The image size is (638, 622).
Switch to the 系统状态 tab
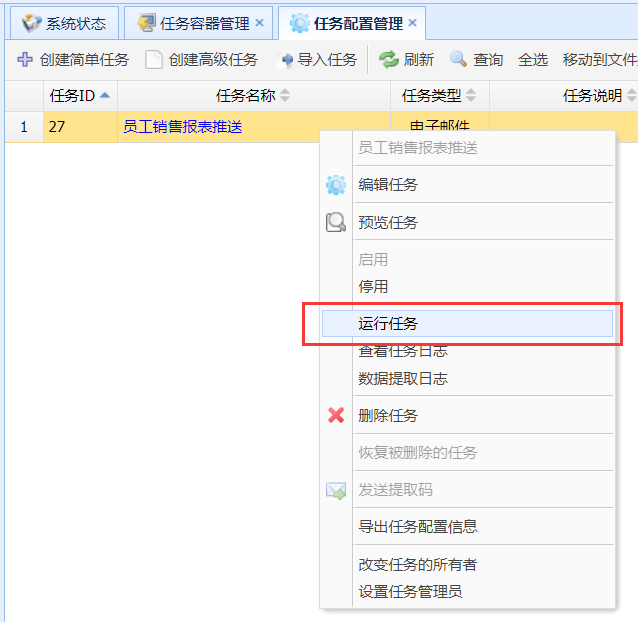click(65, 24)
